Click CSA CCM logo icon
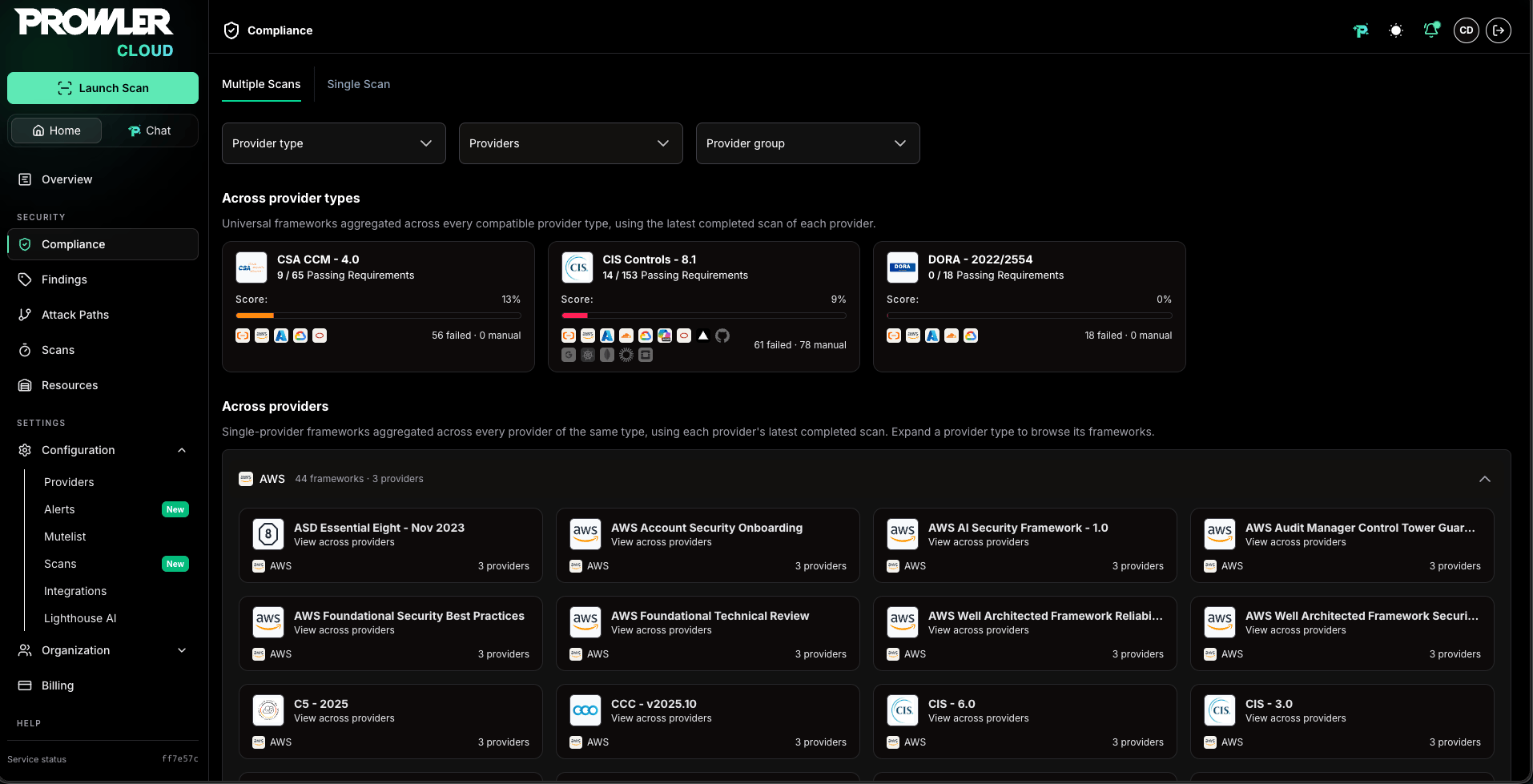 251,267
